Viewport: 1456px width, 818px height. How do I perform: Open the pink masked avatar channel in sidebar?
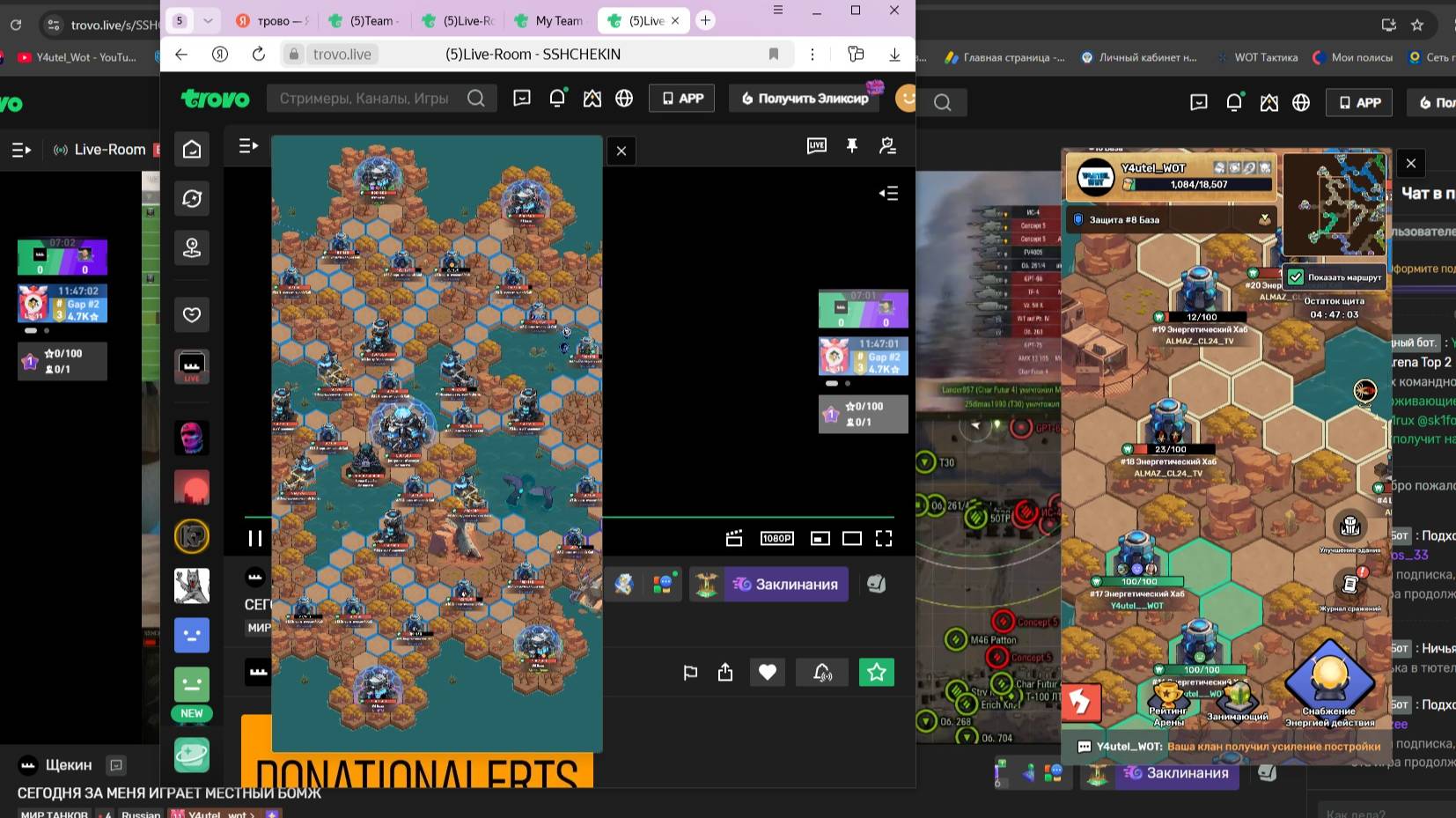192,438
